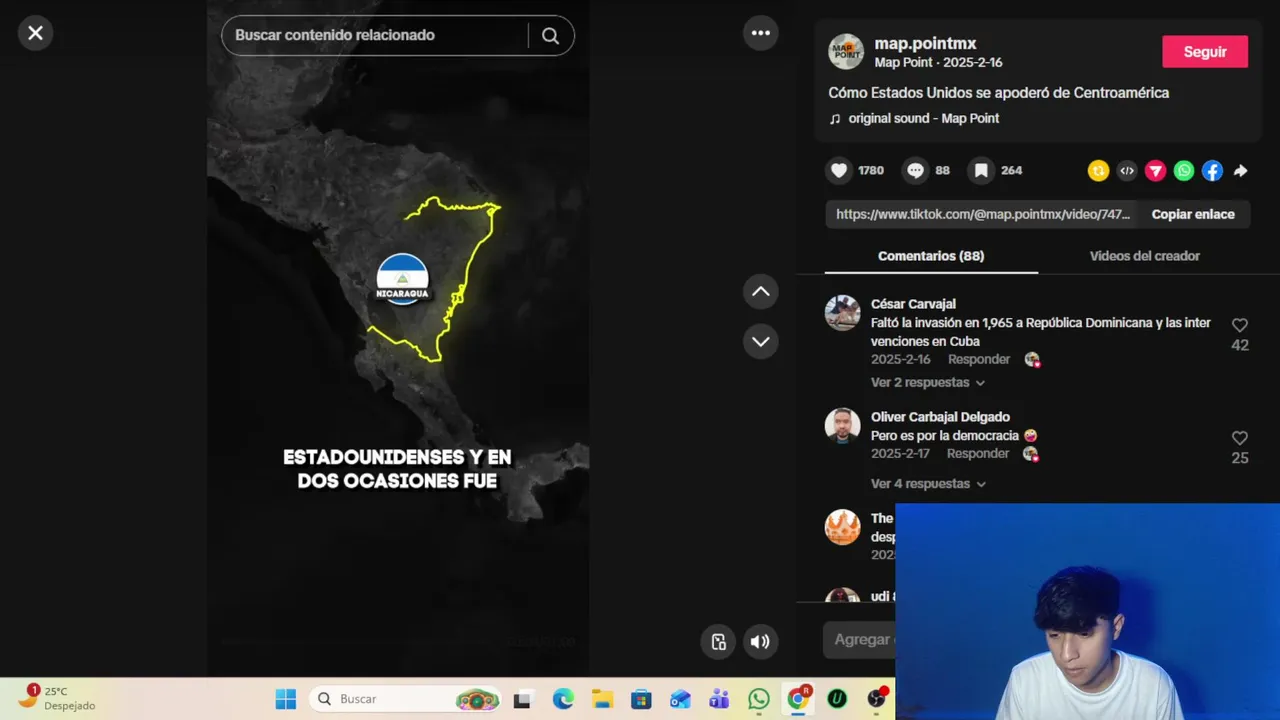This screenshot has height=720, width=1280.
Task: Like Oliver Carbajal Delgado's comment
Action: [1240, 438]
